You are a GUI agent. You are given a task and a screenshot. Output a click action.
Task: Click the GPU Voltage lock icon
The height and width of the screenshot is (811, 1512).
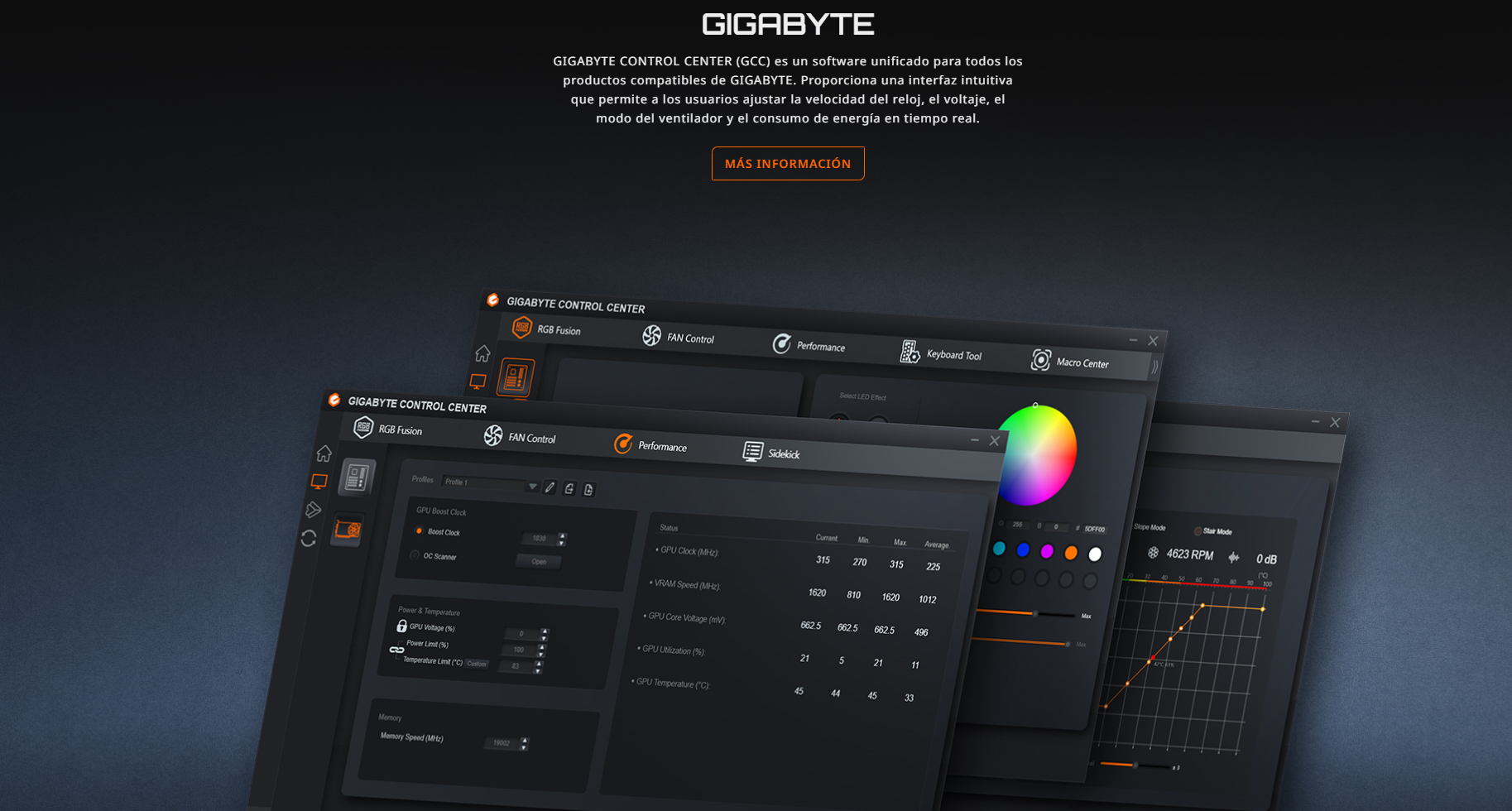(x=401, y=626)
